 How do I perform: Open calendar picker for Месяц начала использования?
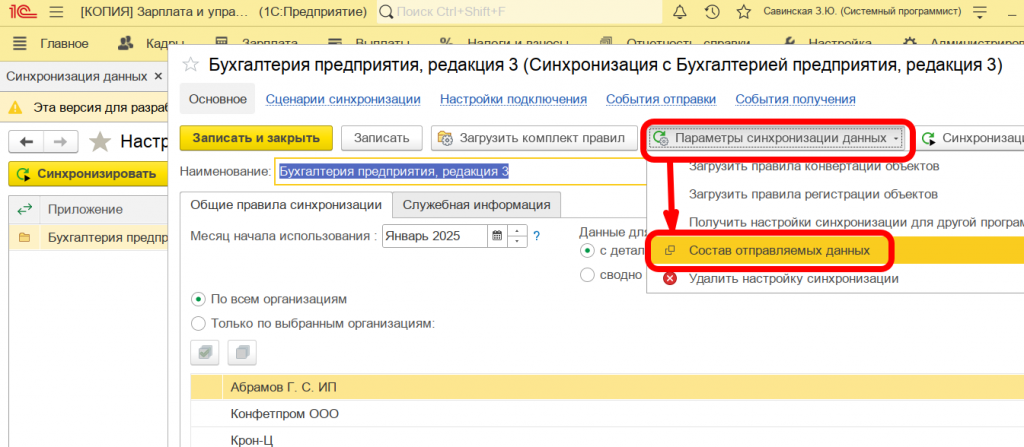click(497, 236)
